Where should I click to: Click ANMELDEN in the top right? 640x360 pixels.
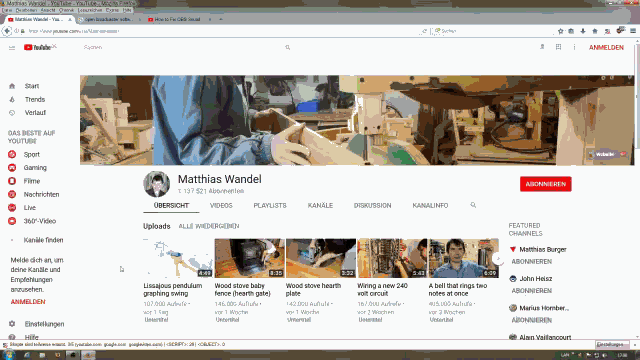coord(606,47)
